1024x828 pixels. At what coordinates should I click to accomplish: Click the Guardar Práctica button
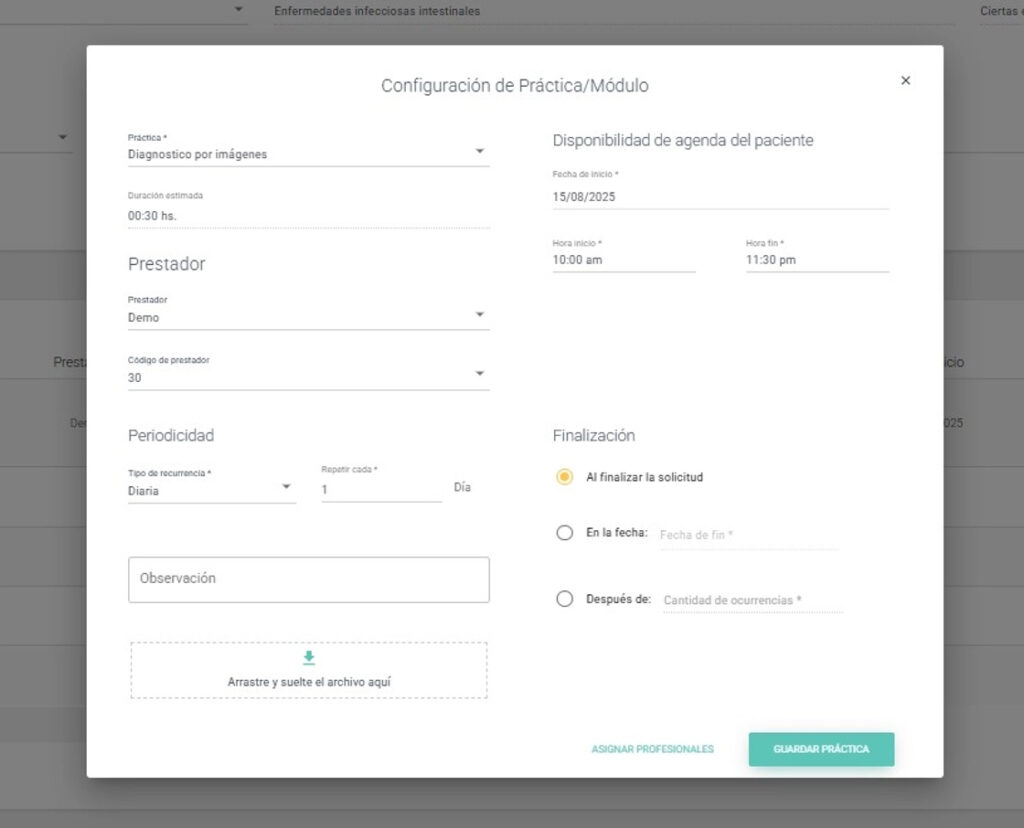click(821, 749)
